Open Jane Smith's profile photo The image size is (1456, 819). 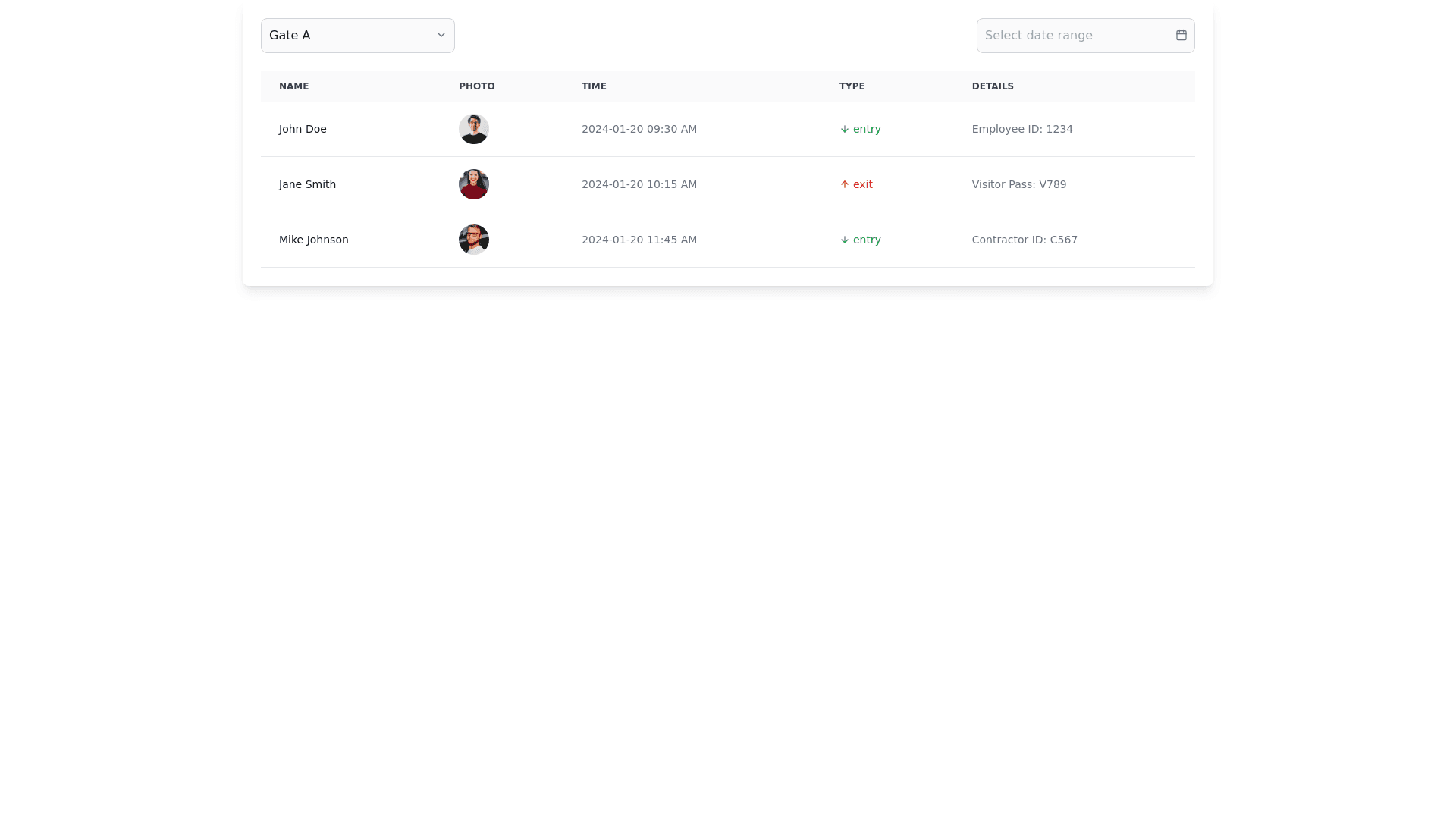(x=473, y=184)
